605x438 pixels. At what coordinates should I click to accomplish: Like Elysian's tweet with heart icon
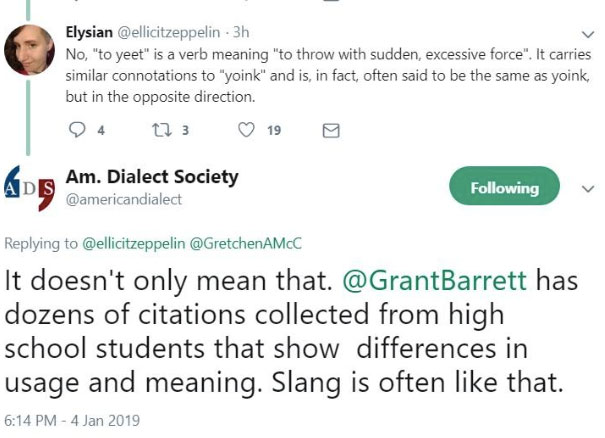(245, 130)
